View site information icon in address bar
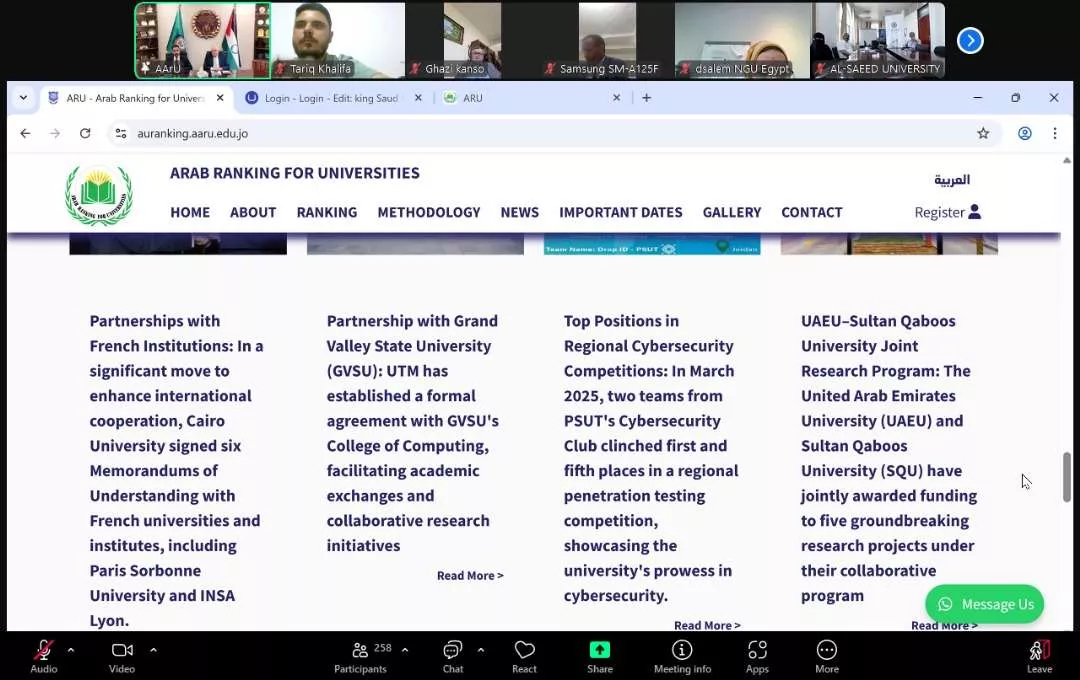 coord(121,133)
